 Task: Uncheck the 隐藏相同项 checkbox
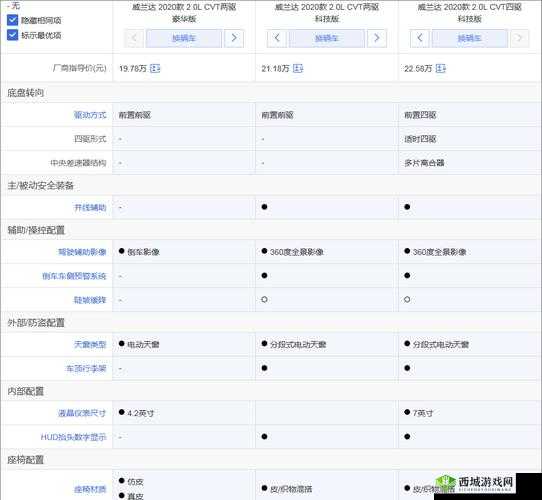pyautogui.click(x=12, y=20)
